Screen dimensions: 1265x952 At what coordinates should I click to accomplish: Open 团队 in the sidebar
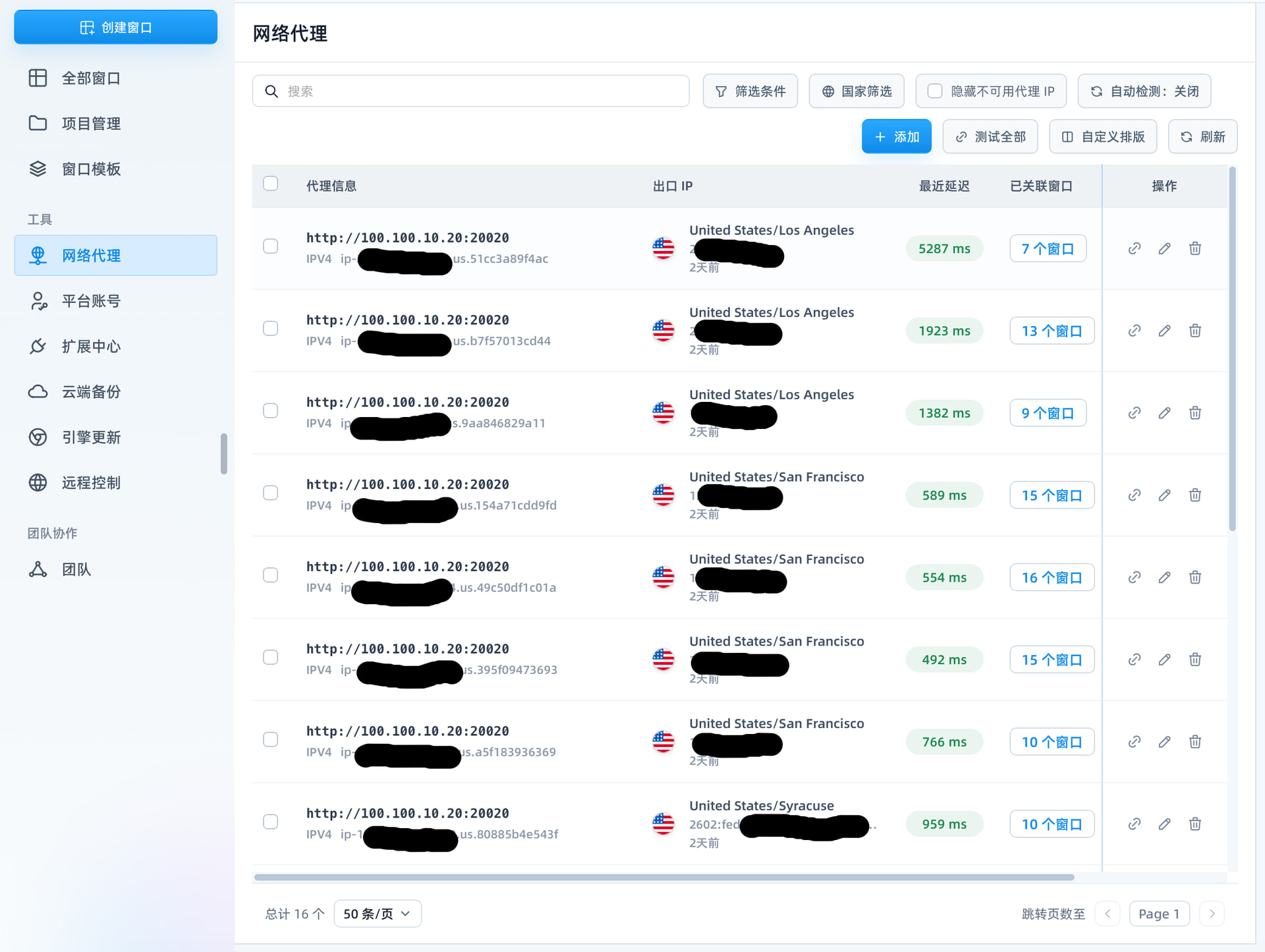[x=115, y=569]
